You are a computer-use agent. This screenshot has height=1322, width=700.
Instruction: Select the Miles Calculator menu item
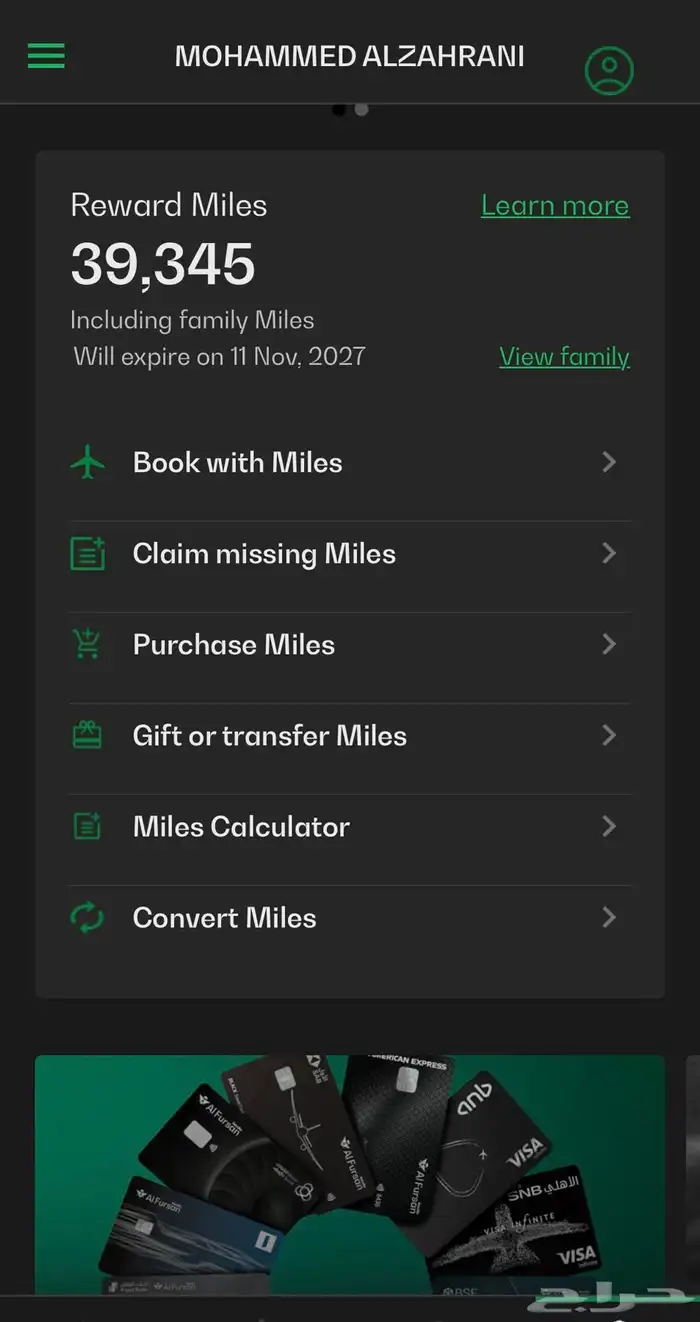pyautogui.click(x=241, y=827)
